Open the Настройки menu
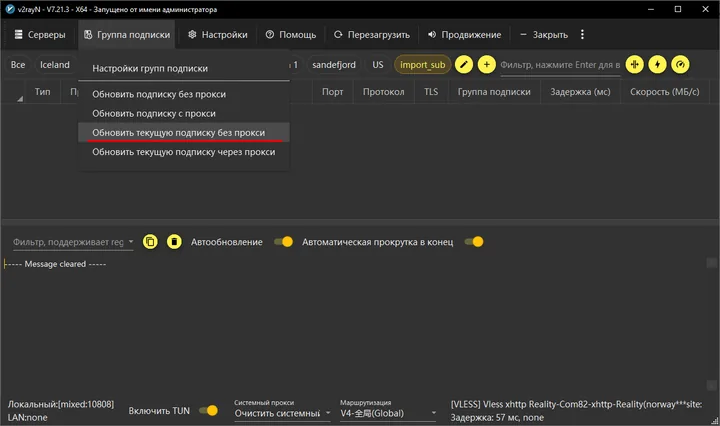This screenshot has width=720, height=426. 218,34
